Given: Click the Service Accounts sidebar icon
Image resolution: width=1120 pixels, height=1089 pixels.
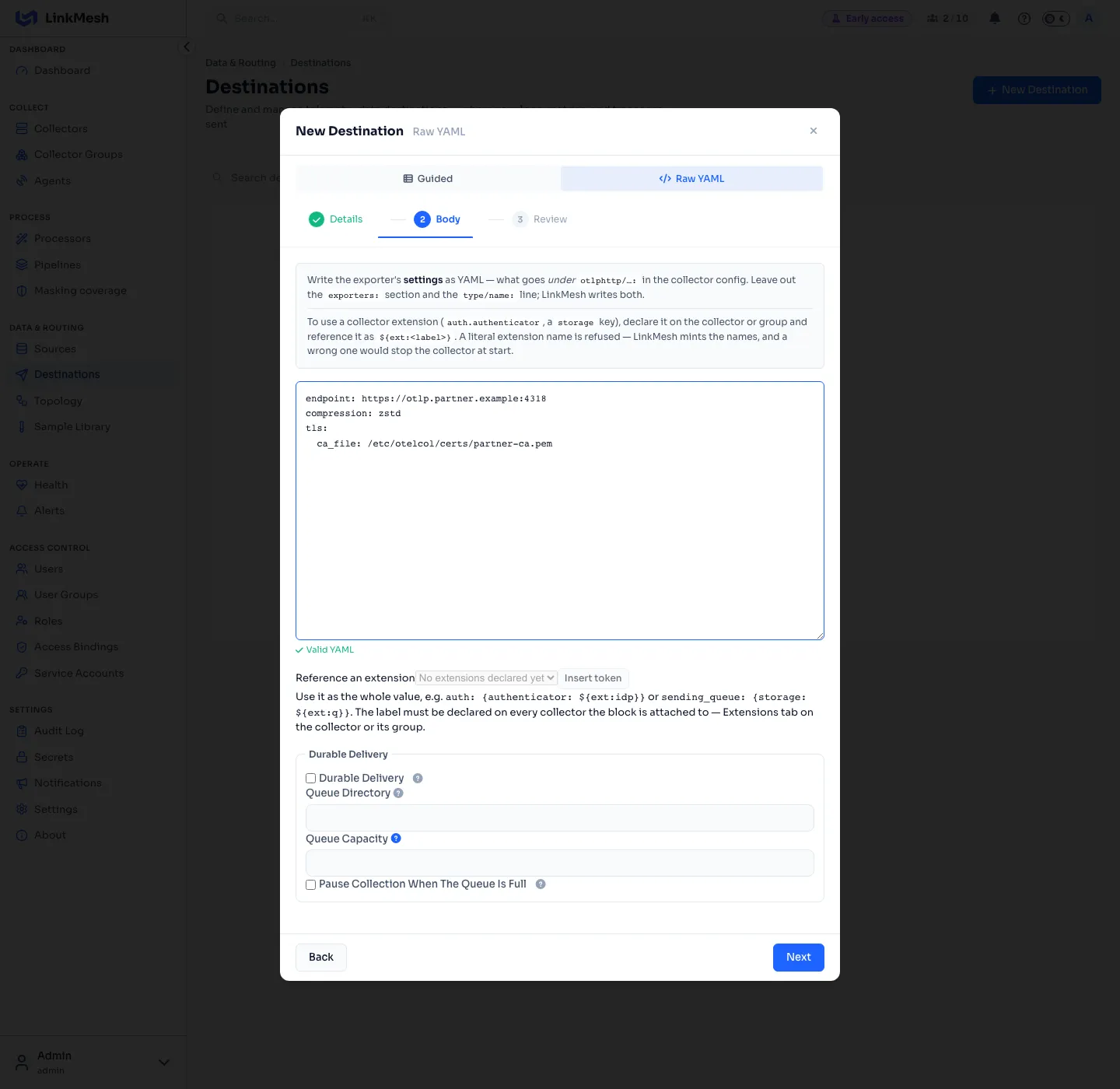Looking at the screenshot, I should click(22, 674).
